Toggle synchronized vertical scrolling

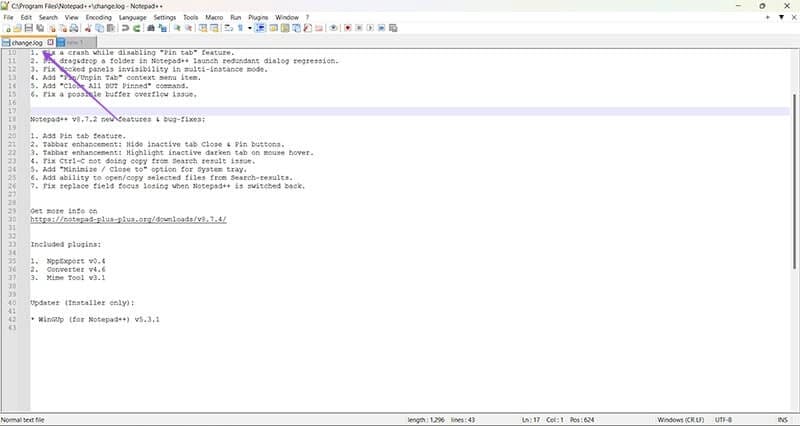point(203,28)
